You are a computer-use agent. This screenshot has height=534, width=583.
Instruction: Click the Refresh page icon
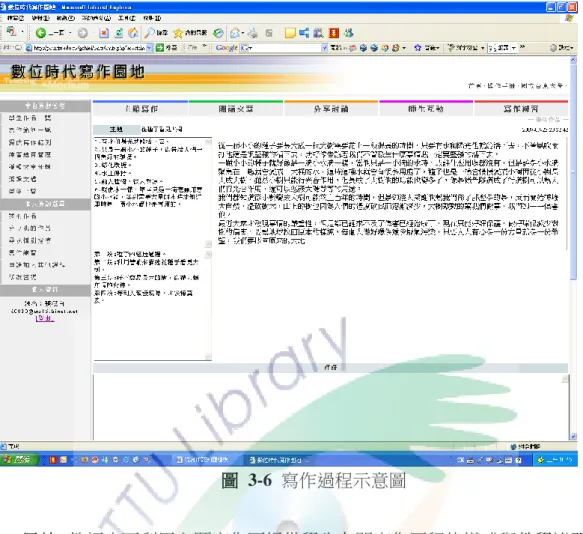tap(119, 33)
